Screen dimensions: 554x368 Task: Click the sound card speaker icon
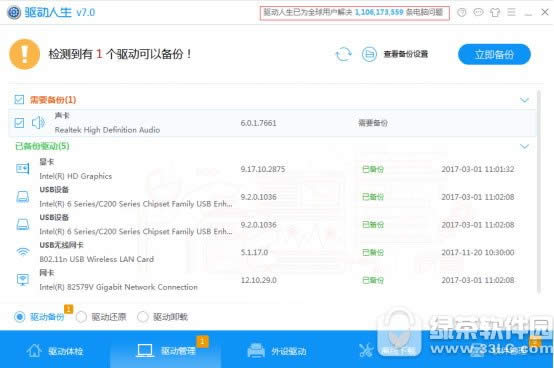(38, 123)
